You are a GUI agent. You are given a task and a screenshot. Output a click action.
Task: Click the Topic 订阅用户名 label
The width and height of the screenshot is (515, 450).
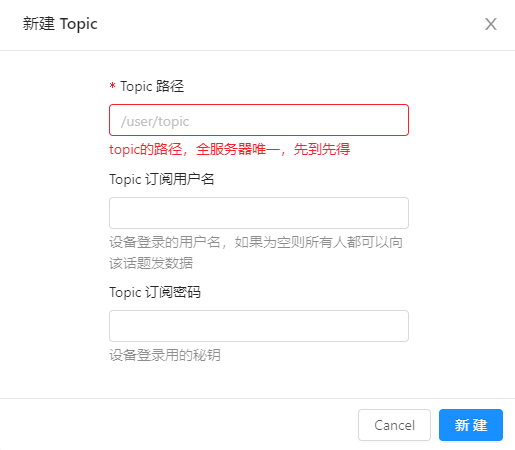coord(162,179)
